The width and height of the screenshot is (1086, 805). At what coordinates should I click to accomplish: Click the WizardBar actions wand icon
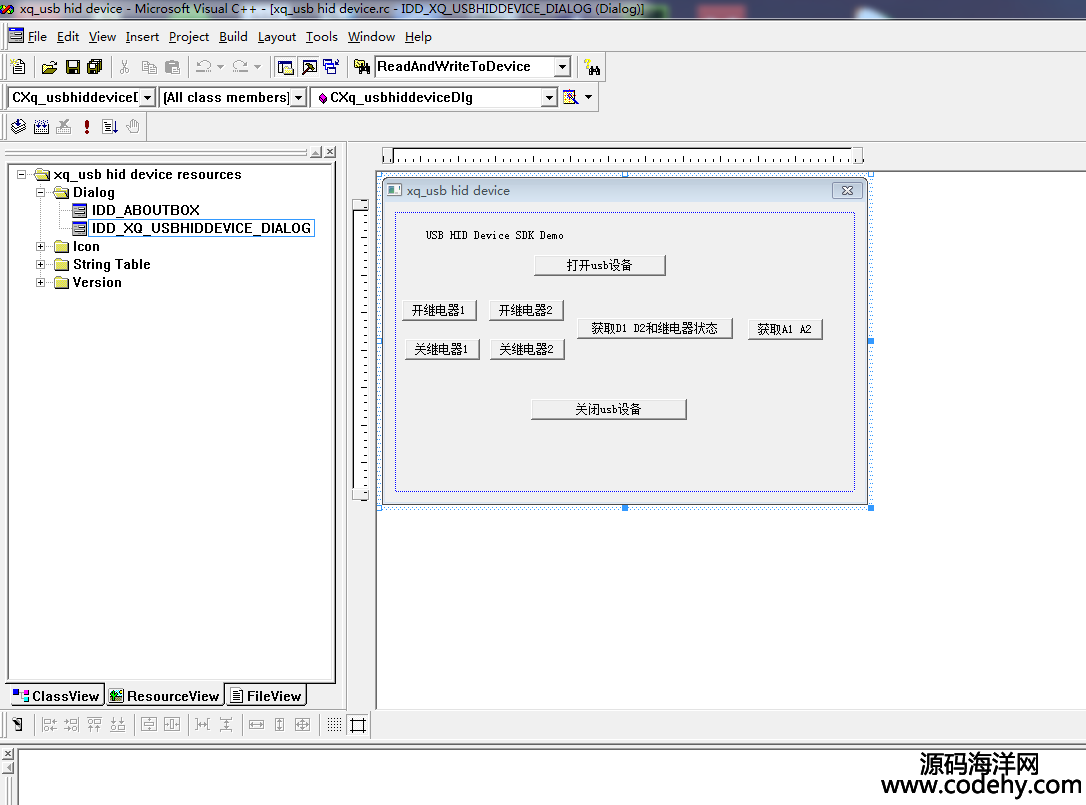[570, 97]
